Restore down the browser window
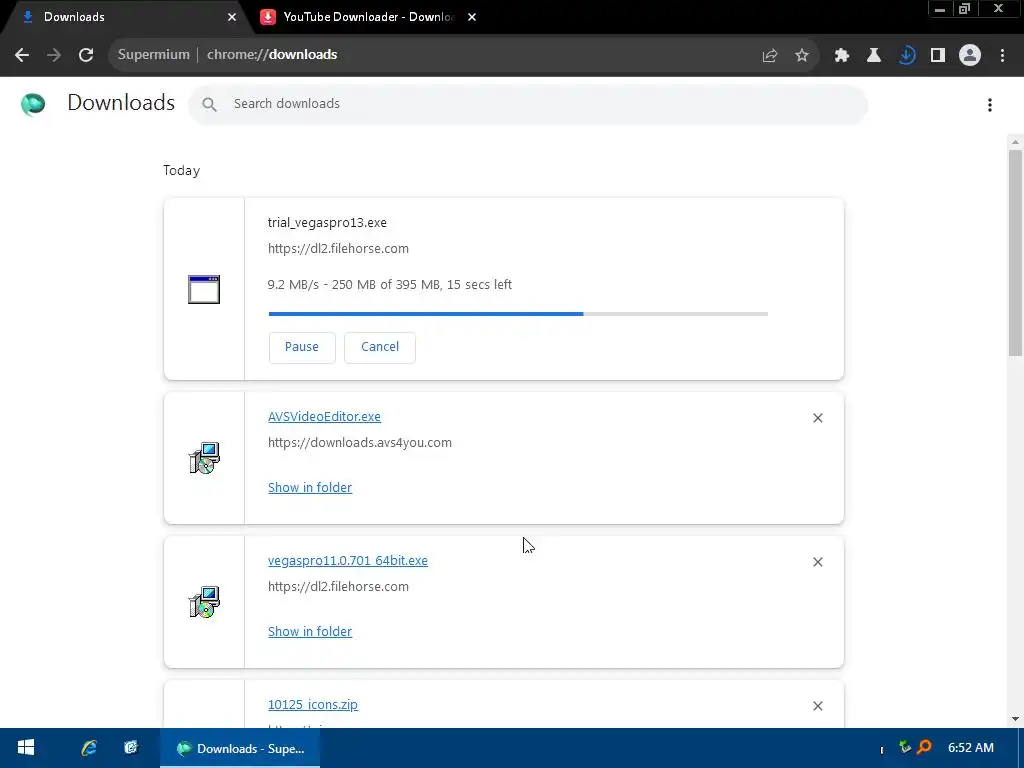The width and height of the screenshot is (1024, 768). tap(964, 9)
